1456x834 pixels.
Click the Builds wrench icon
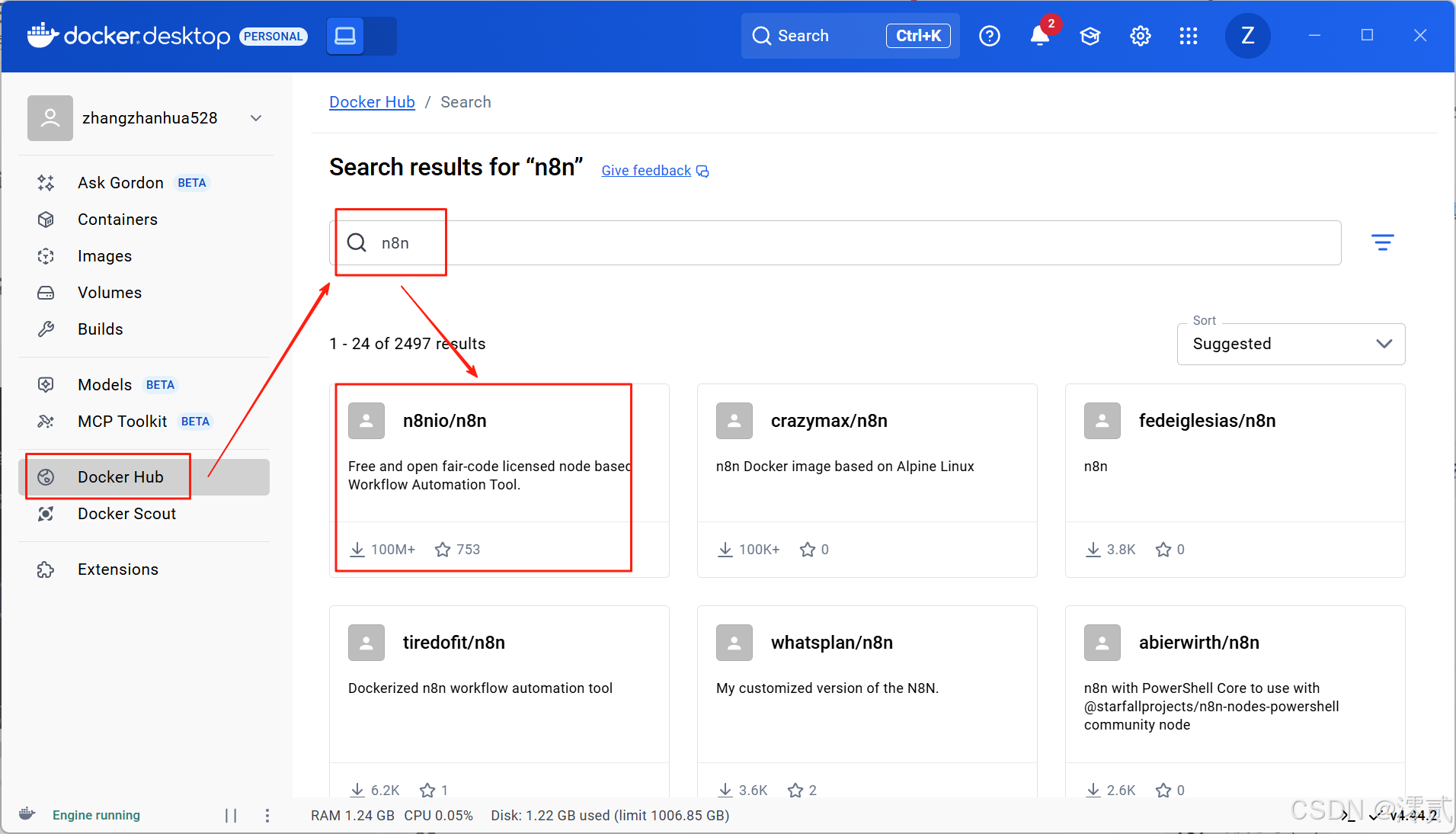[46, 329]
